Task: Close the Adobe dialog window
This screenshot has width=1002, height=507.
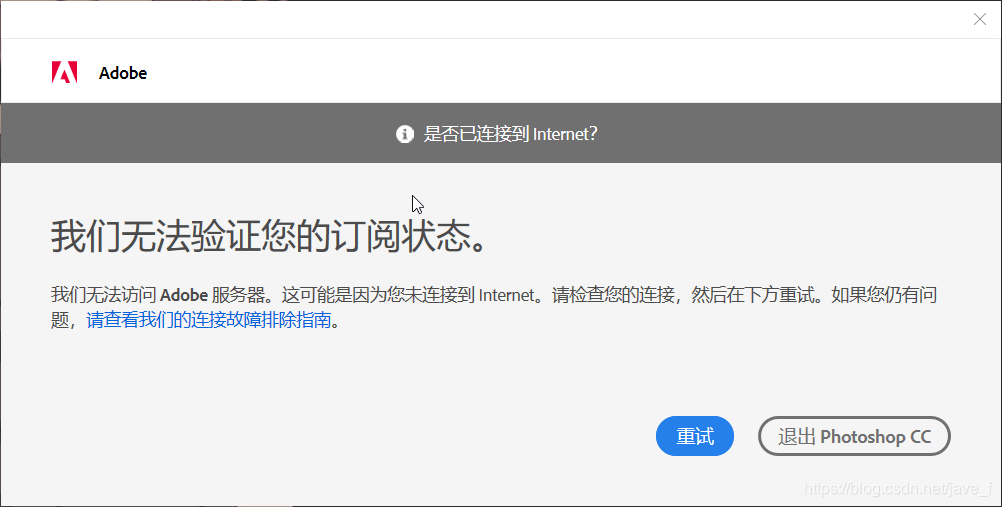Action: (x=980, y=19)
